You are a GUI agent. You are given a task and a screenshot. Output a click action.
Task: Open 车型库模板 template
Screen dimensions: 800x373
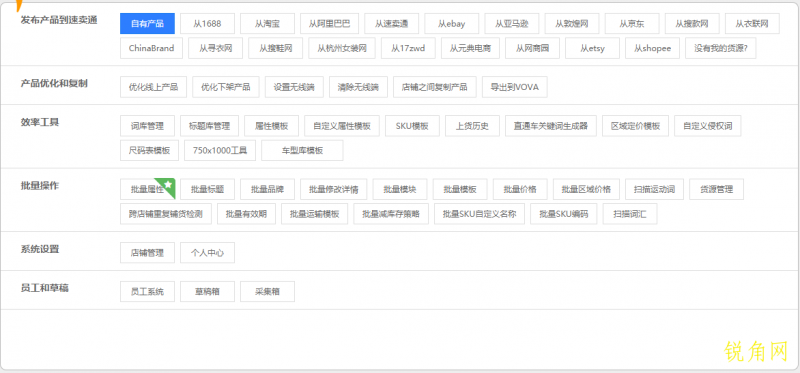(x=303, y=151)
